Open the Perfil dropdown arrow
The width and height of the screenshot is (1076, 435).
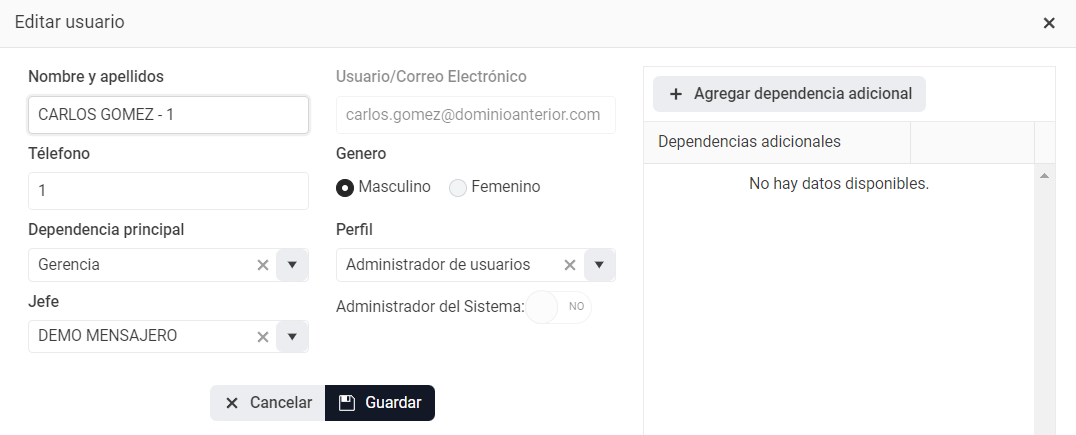click(x=599, y=265)
